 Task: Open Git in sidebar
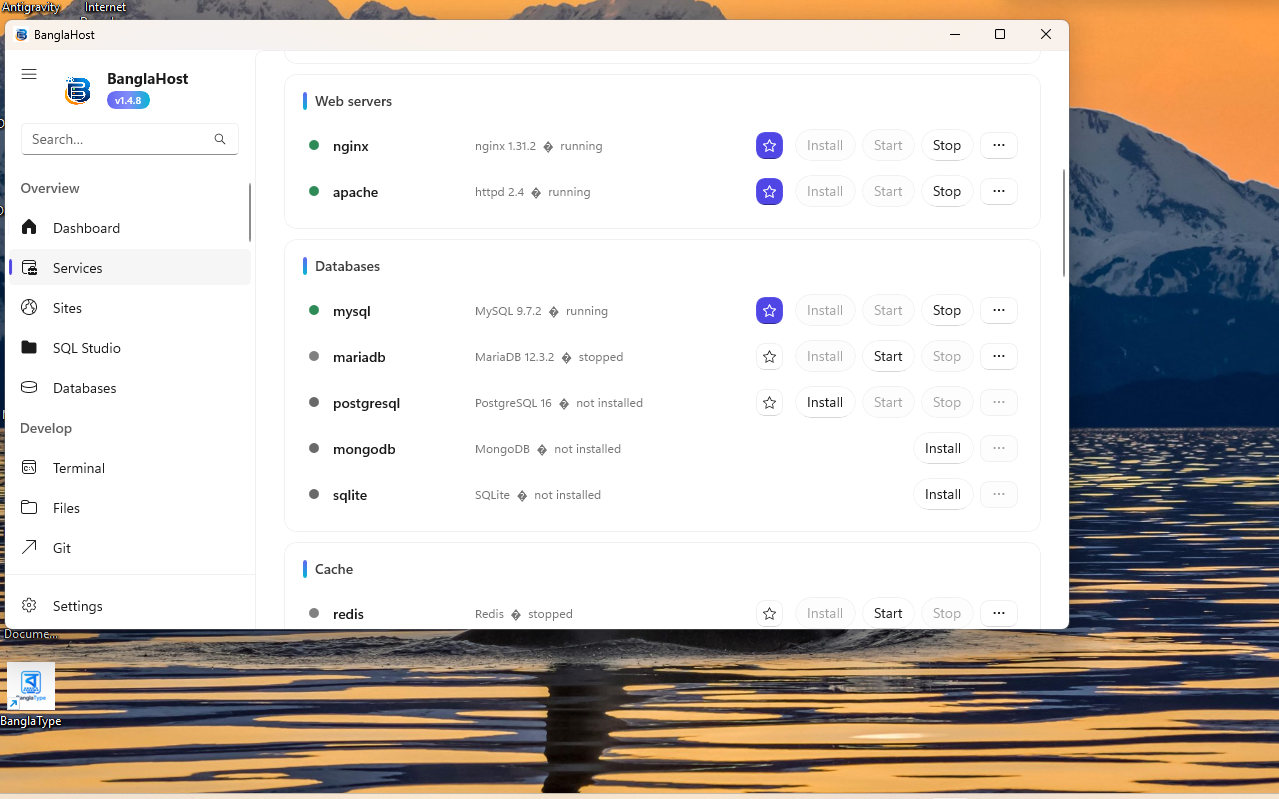pyautogui.click(x=130, y=548)
